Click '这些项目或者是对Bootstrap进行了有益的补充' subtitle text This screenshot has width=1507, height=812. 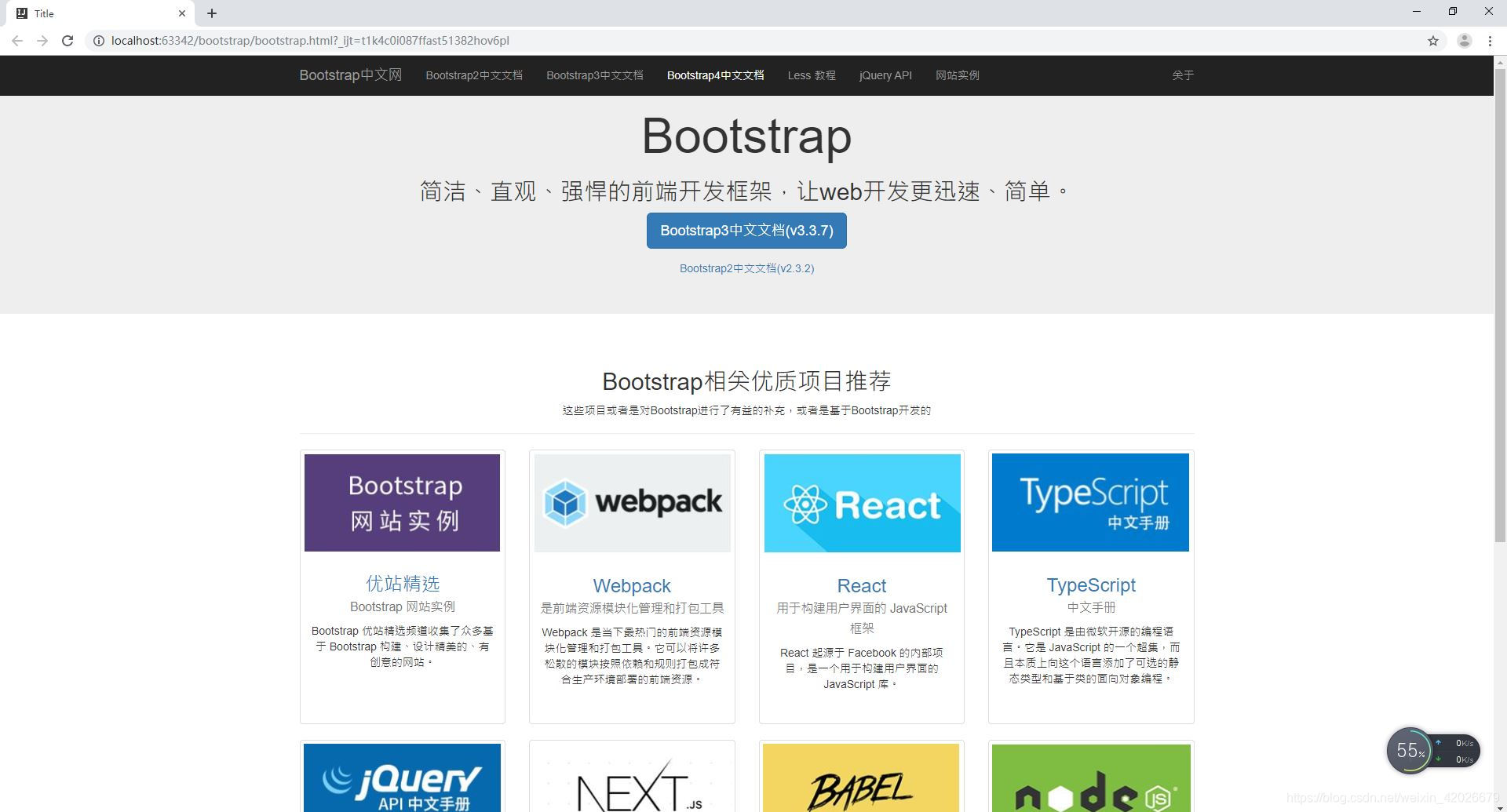click(673, 410)
